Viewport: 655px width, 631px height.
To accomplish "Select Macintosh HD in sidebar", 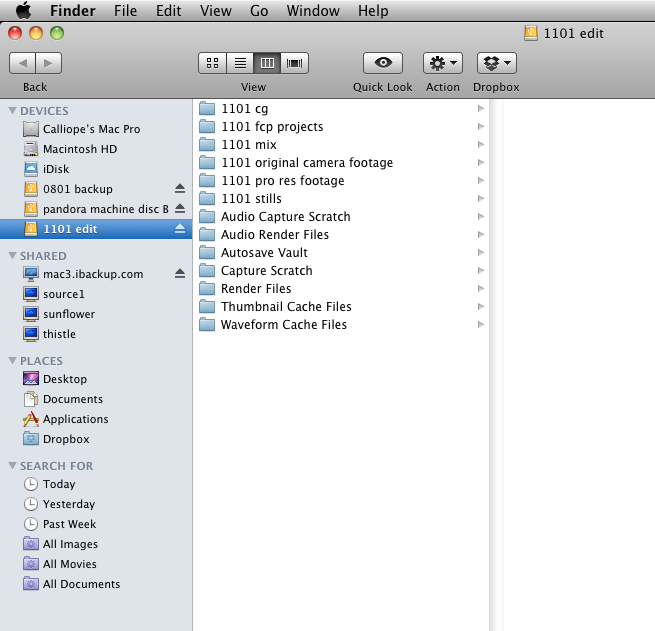I will click(80, 149).
